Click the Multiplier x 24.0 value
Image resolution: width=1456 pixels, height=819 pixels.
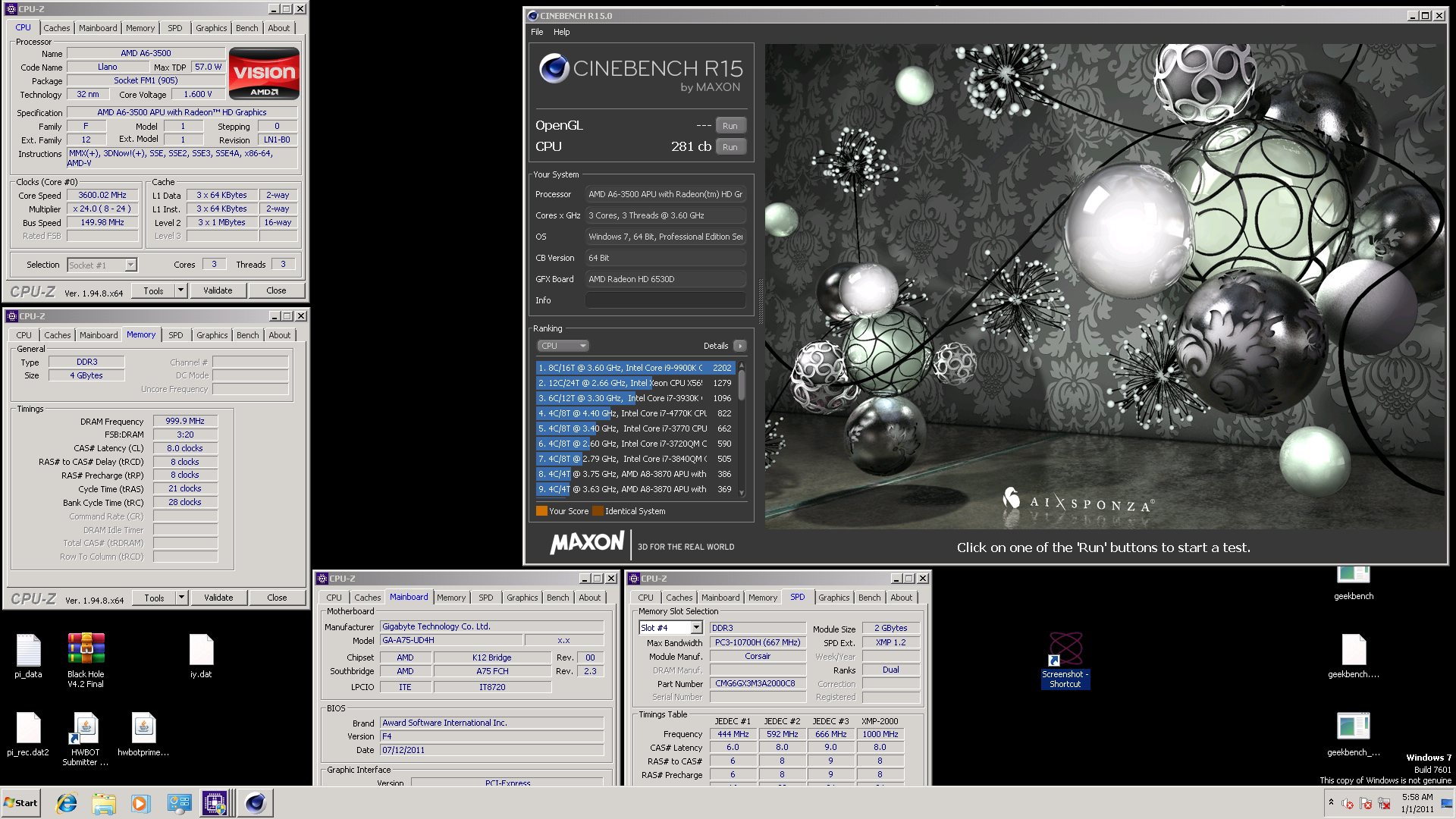point(102,209)
